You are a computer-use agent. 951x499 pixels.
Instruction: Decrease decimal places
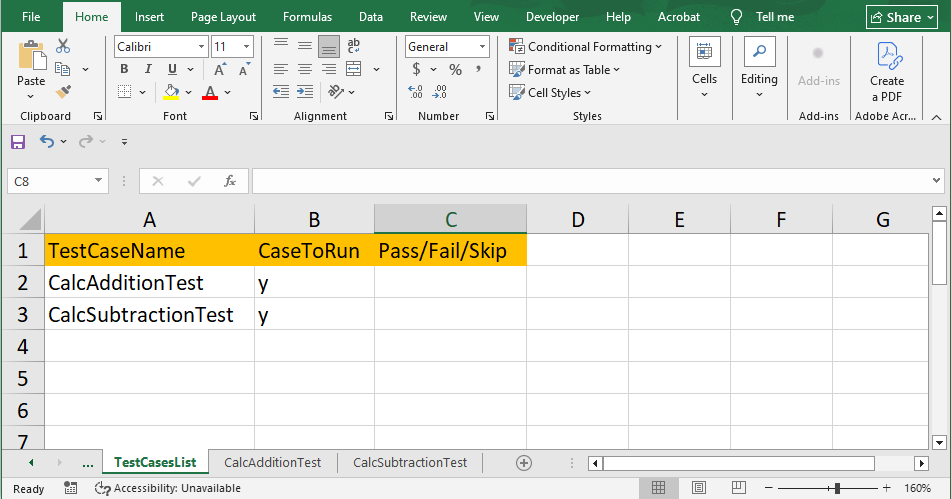[440, 92]
